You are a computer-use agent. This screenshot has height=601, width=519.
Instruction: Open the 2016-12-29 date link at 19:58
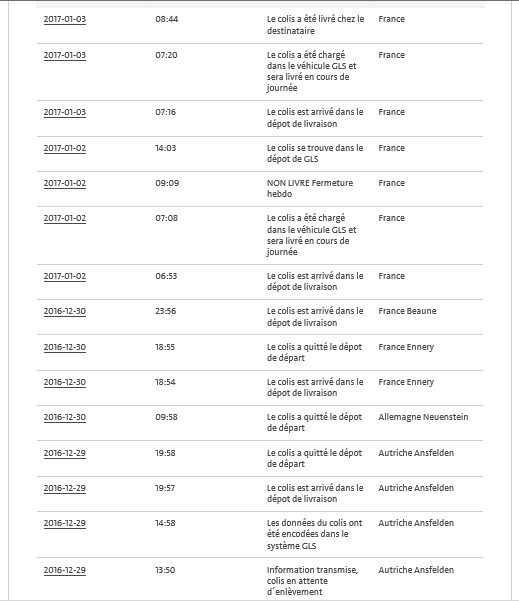pos(65,453)
